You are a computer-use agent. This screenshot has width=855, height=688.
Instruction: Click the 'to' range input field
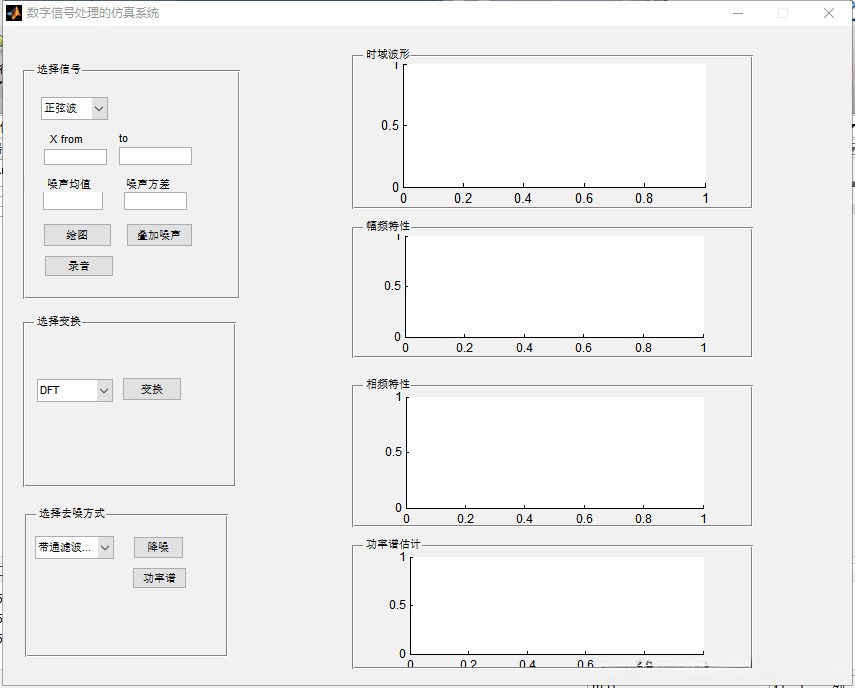155,156
